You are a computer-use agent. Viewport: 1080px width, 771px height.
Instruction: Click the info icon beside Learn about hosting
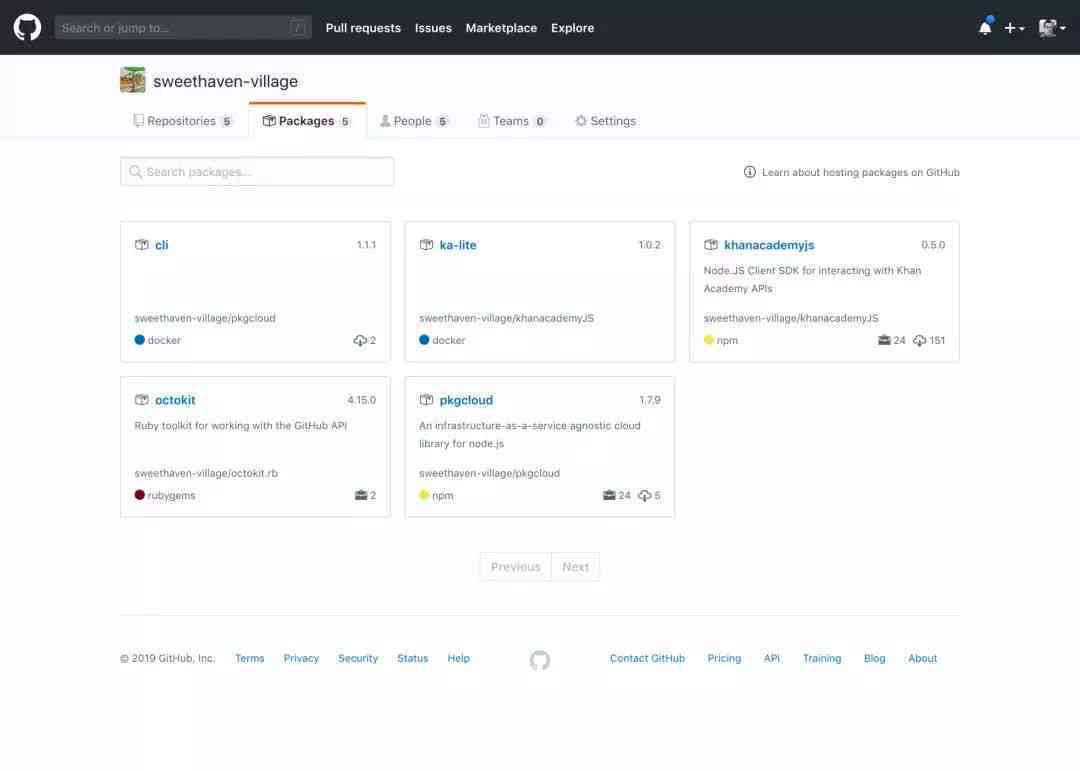tap(749, 172)
